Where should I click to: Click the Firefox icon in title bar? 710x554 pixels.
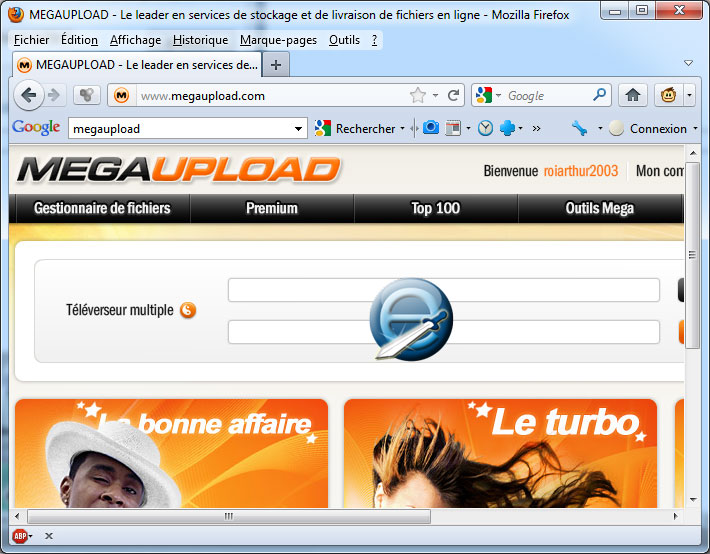(x=16, y=15)
